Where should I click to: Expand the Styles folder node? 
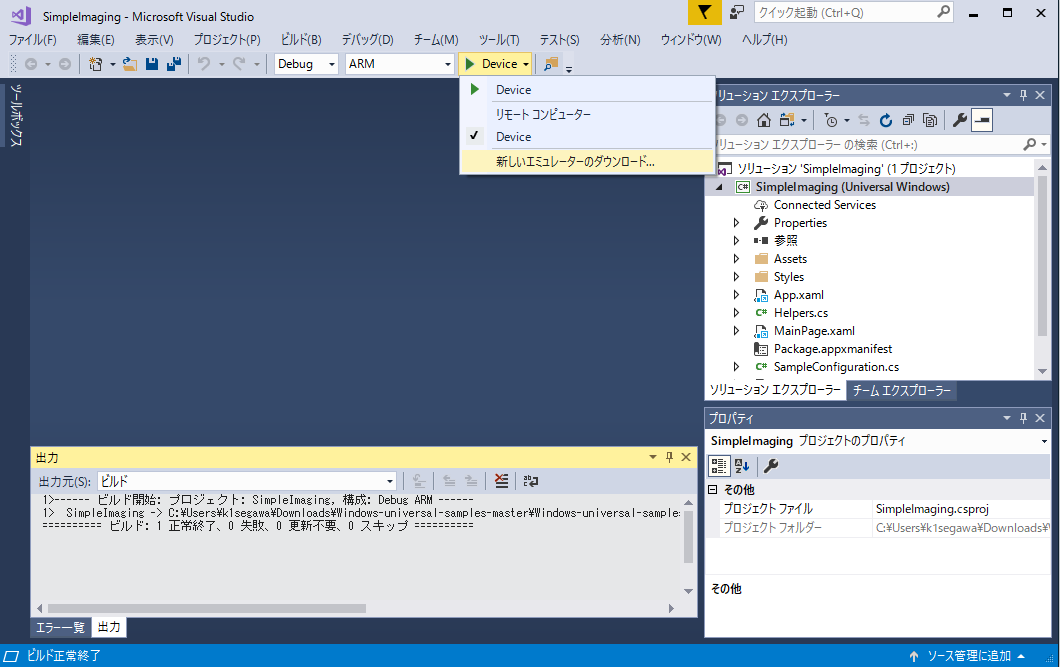point(736,277)
